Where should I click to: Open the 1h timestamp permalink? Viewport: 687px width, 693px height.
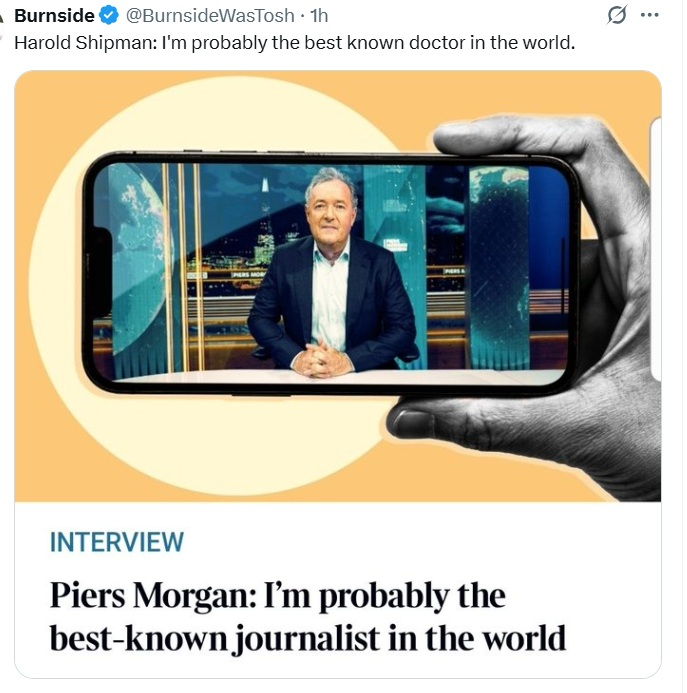(x=319, y=15)
